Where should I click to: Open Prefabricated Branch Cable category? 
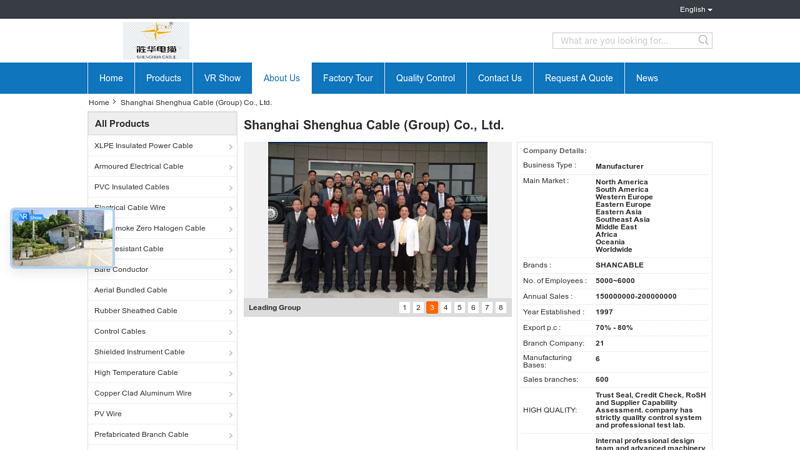(141, 435)
